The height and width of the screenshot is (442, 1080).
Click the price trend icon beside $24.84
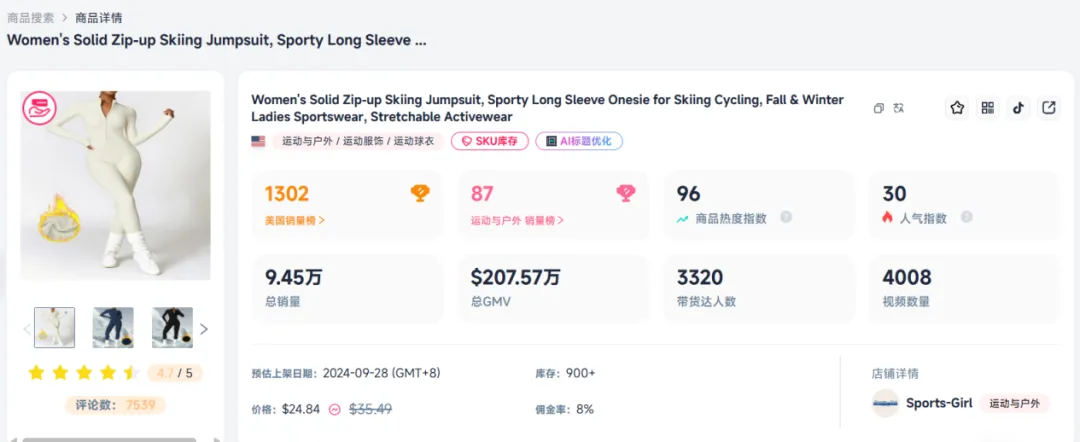point(335,409)
